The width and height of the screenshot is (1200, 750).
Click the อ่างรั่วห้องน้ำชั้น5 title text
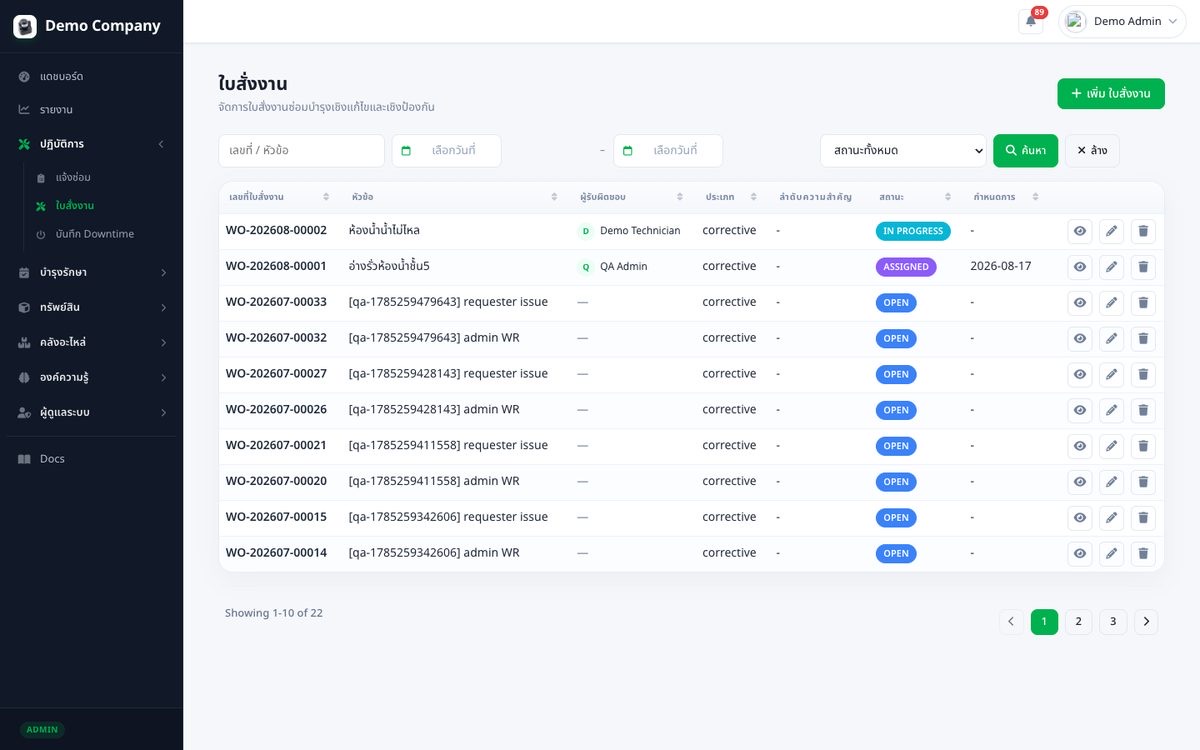click(x=389, y=267)
